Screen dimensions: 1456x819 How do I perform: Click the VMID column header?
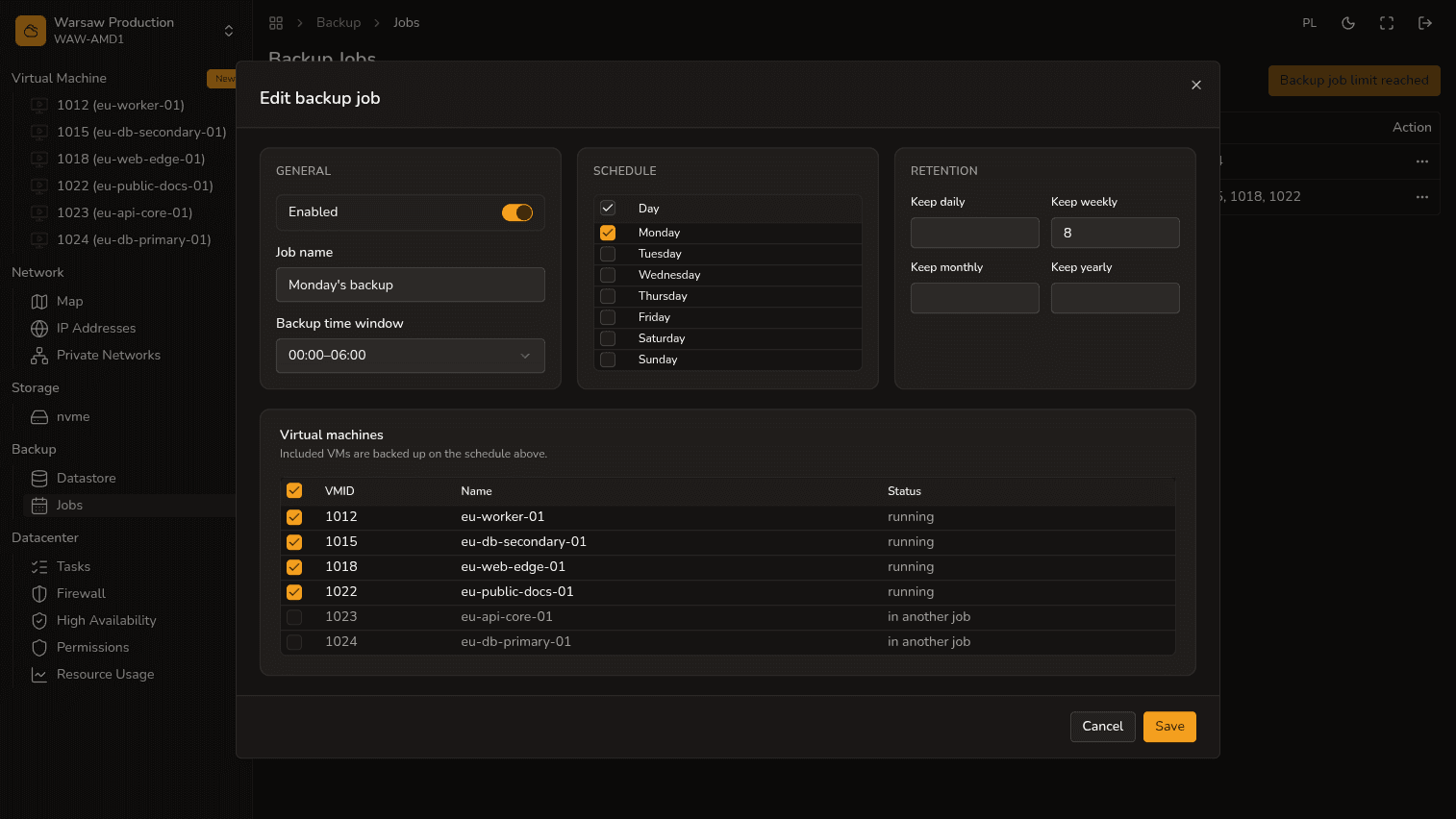339,490
